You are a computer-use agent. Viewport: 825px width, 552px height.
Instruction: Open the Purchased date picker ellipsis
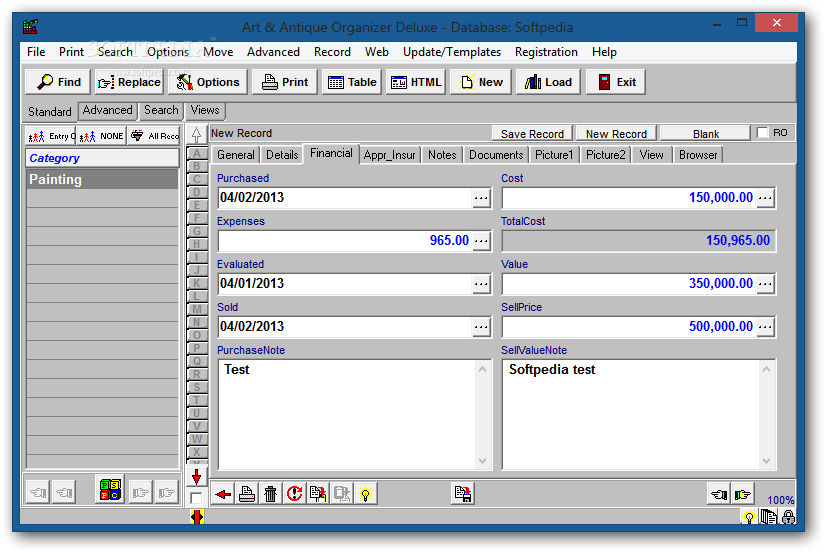(481, 198)
